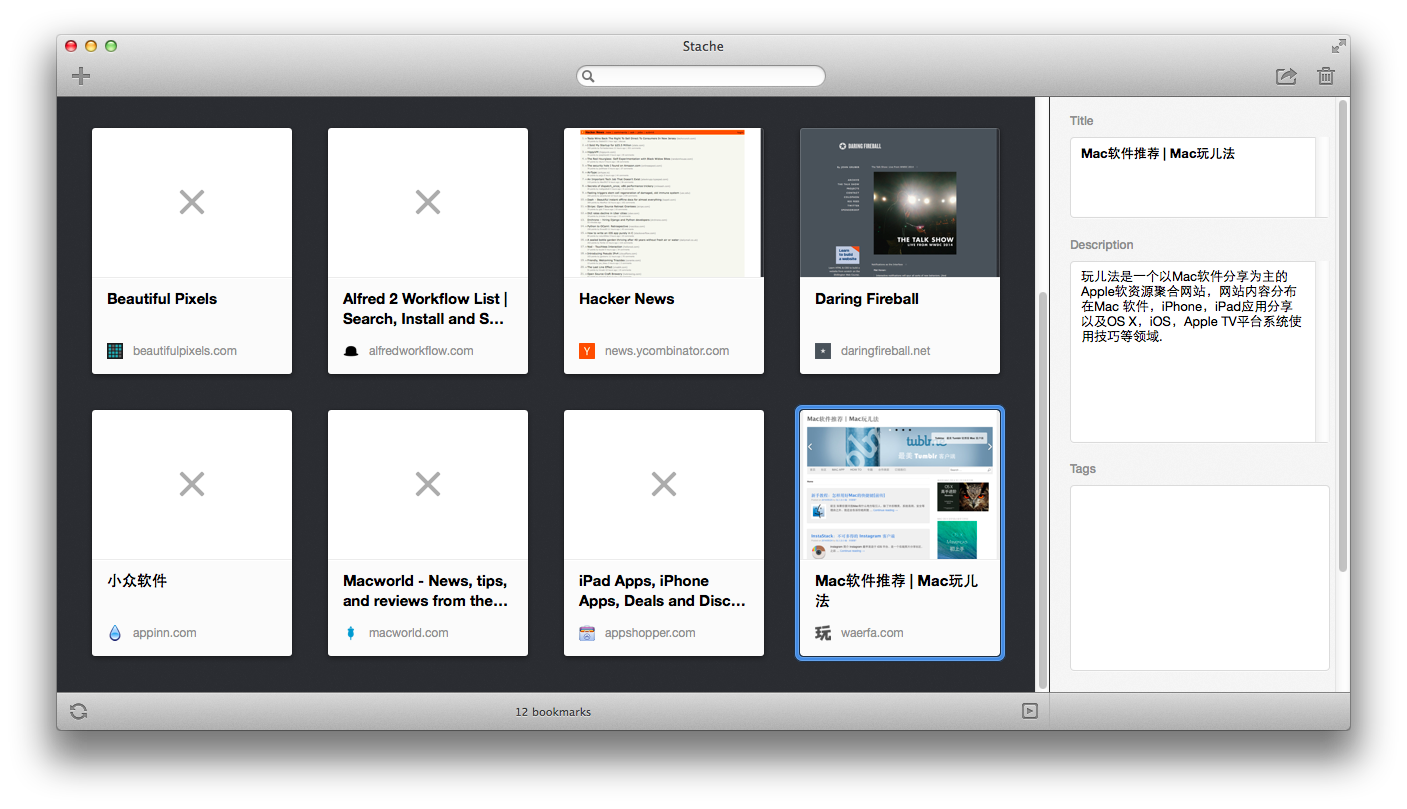
Task: Click the Beautiful Pixels favicon
Action: (115, 351)
